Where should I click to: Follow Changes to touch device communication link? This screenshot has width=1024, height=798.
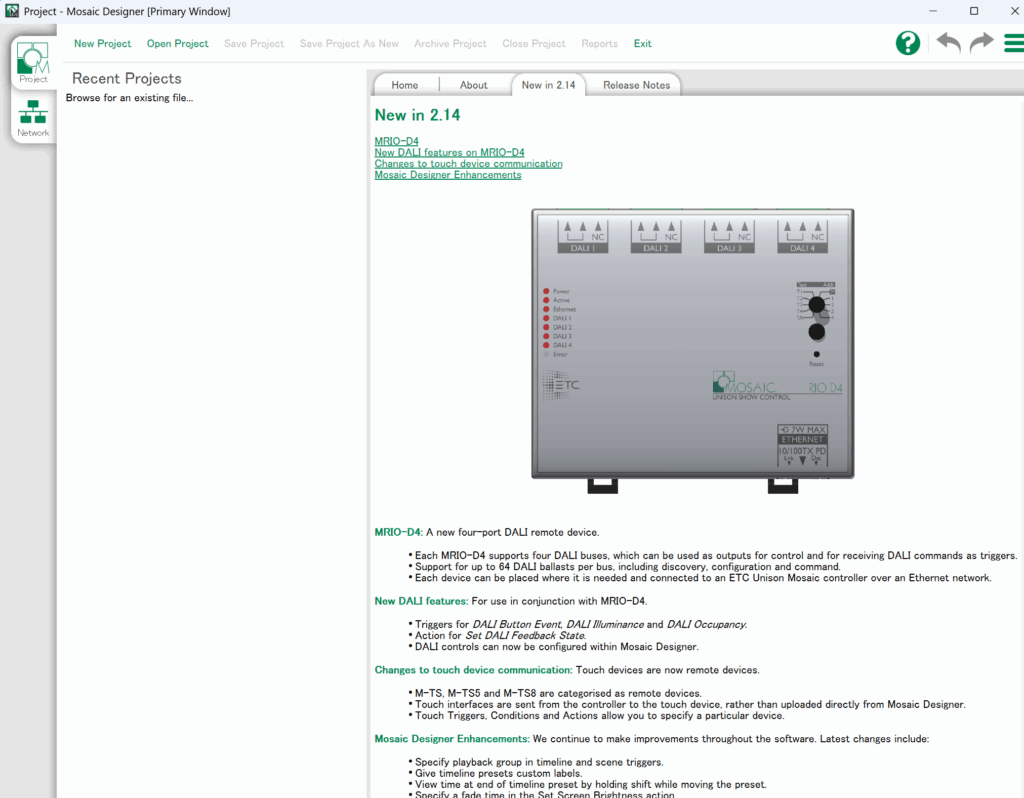(468, 163)
